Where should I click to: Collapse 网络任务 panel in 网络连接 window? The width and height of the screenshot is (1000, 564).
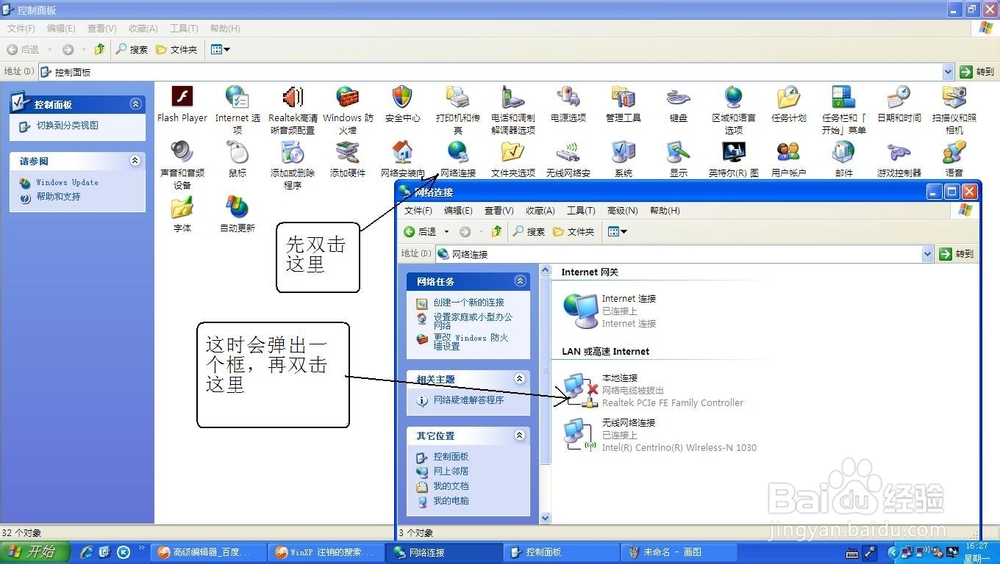pyautogui.click(x=520, y=281)
